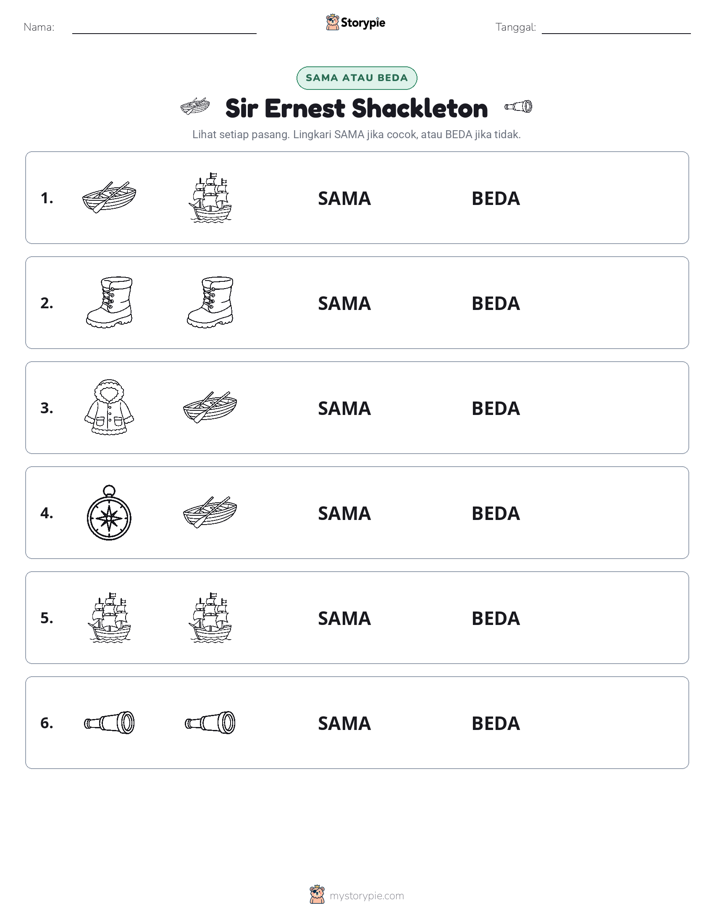Viewport: 714px width, 924px height.
Task: Choose SAMA for row 2
Action: pyautogui.click(x=344, y=303)
